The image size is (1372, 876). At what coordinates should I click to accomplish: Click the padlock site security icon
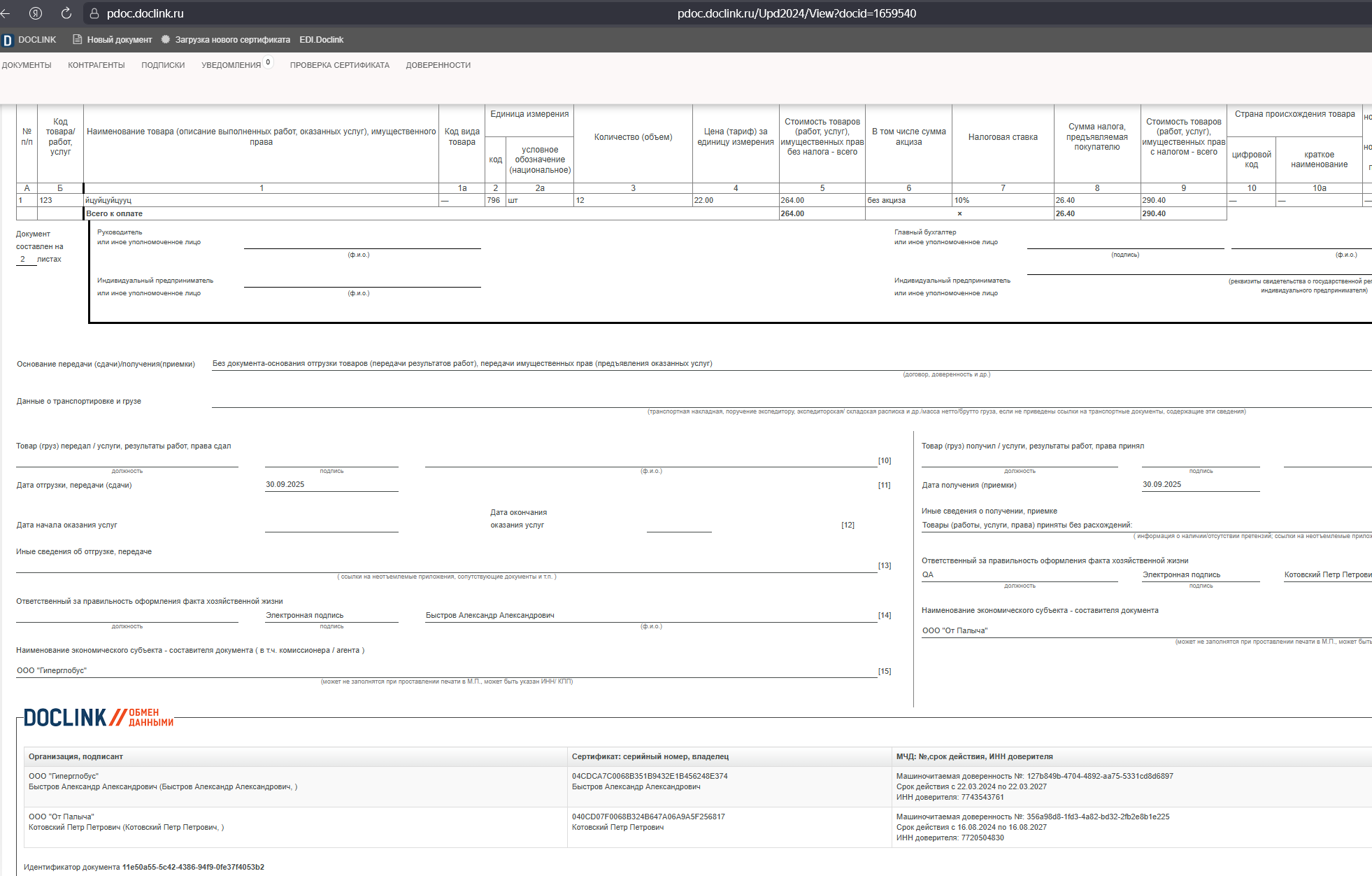(94, 13)
